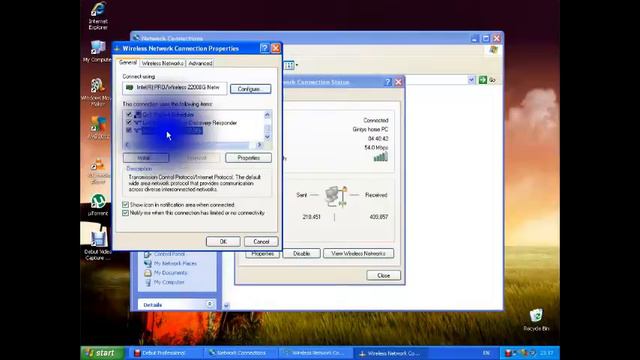Open the address bar dropdown in Network Connections

tap(471, 80)
